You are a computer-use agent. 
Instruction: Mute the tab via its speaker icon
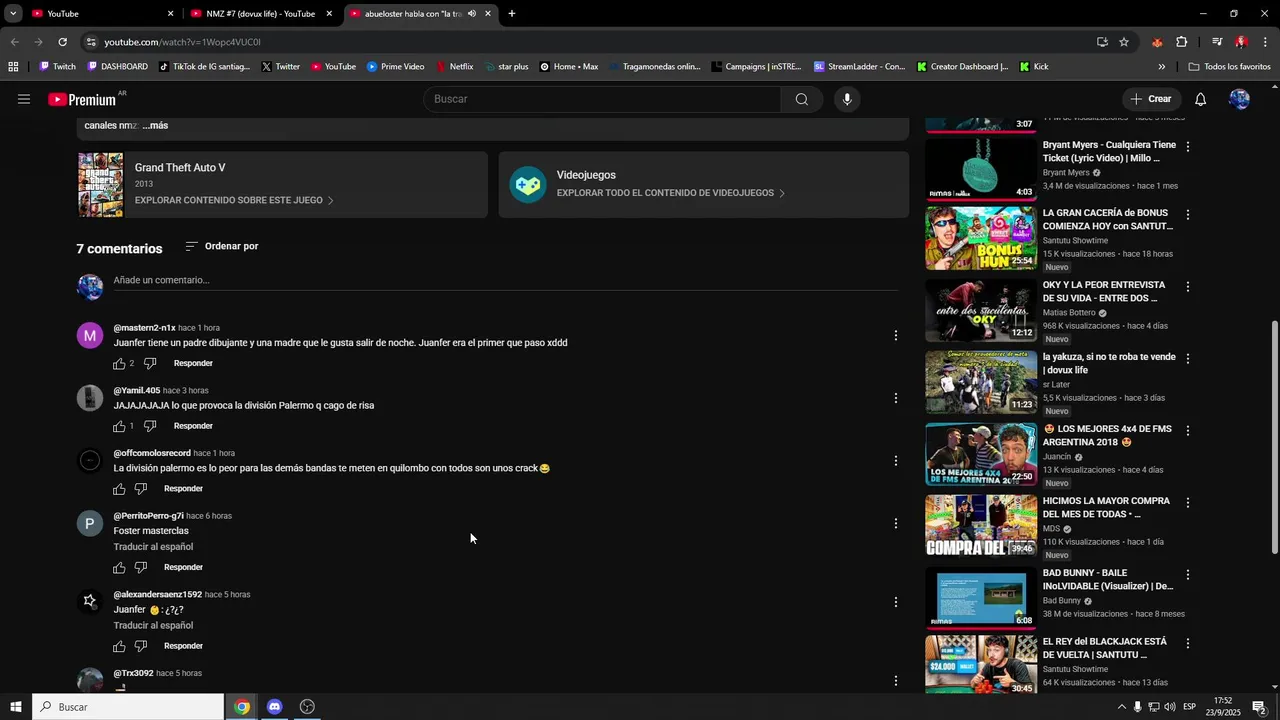tap(472, 14)
